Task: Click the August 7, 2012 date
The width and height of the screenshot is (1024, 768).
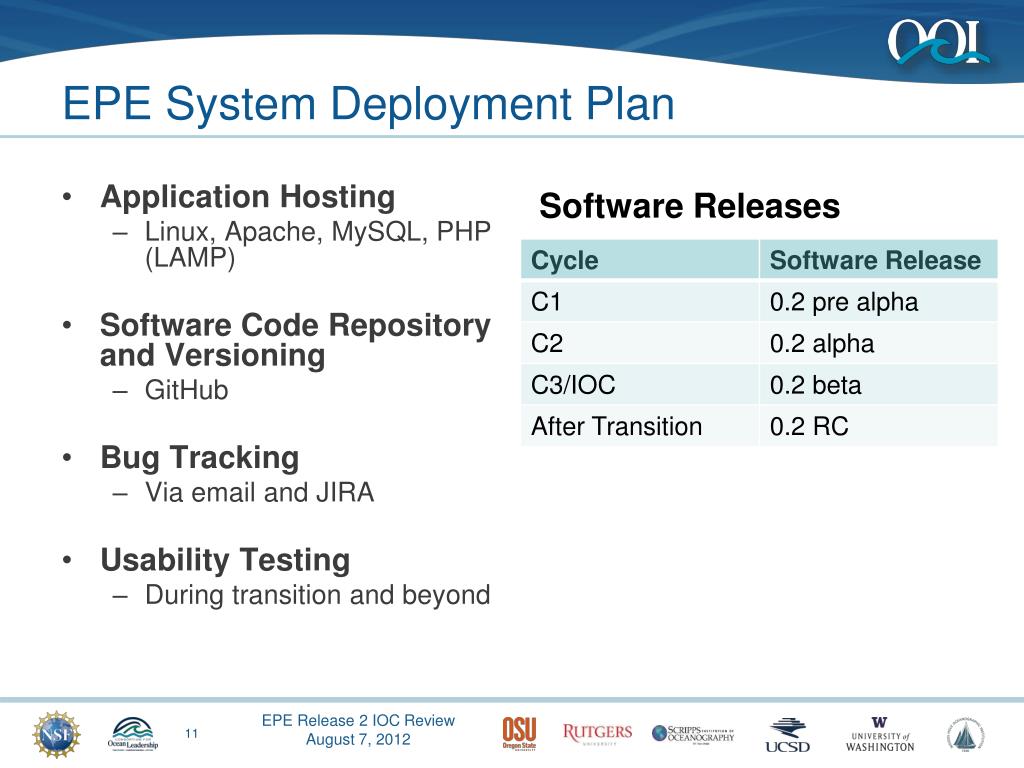Action: click(358, 739)
